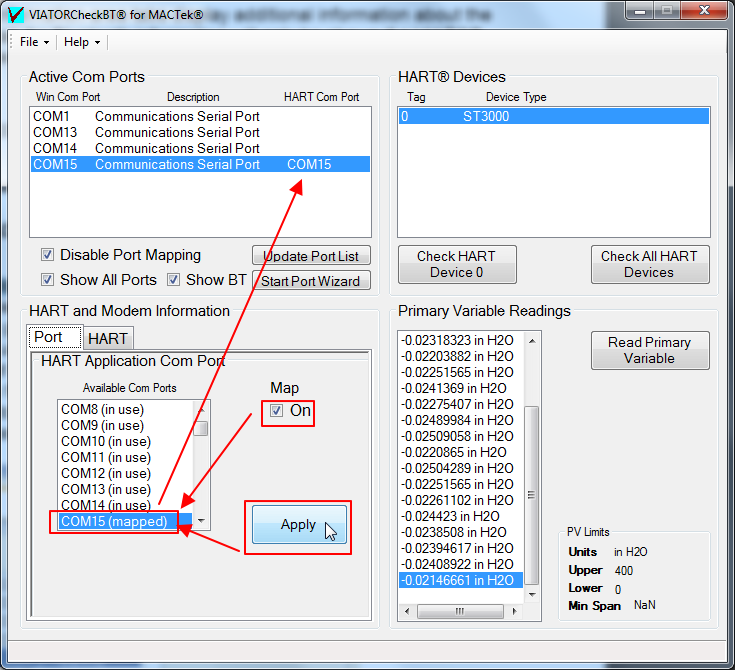
Task: Toggle Show BT checkbox
Action: [x=173, y=280]
